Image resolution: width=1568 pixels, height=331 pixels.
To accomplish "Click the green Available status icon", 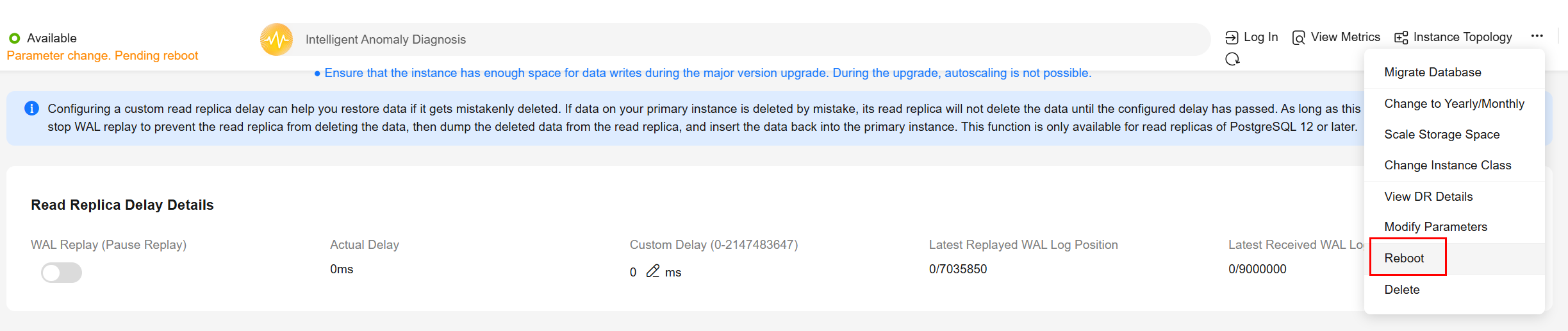I will point(14,38).
